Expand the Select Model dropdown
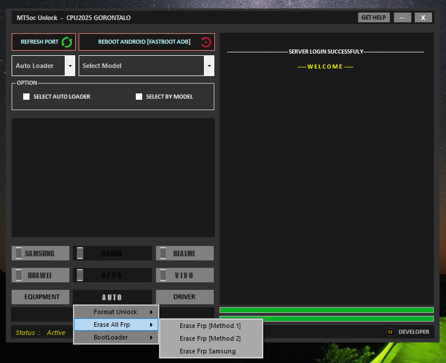 pos(209,66)
